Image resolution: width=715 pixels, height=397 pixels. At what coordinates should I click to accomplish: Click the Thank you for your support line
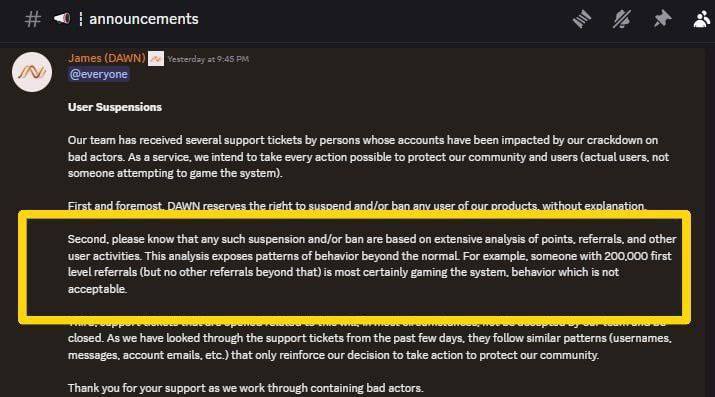tap(246, 388)
